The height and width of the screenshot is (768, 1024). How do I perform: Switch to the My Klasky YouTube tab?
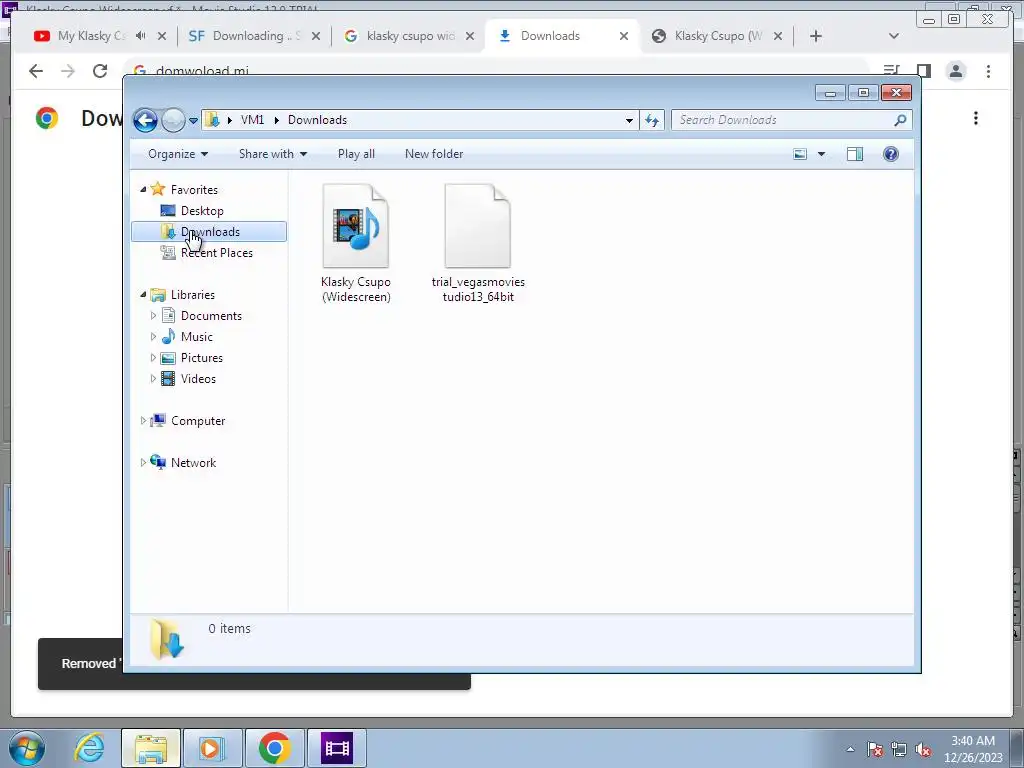[91, 36]
